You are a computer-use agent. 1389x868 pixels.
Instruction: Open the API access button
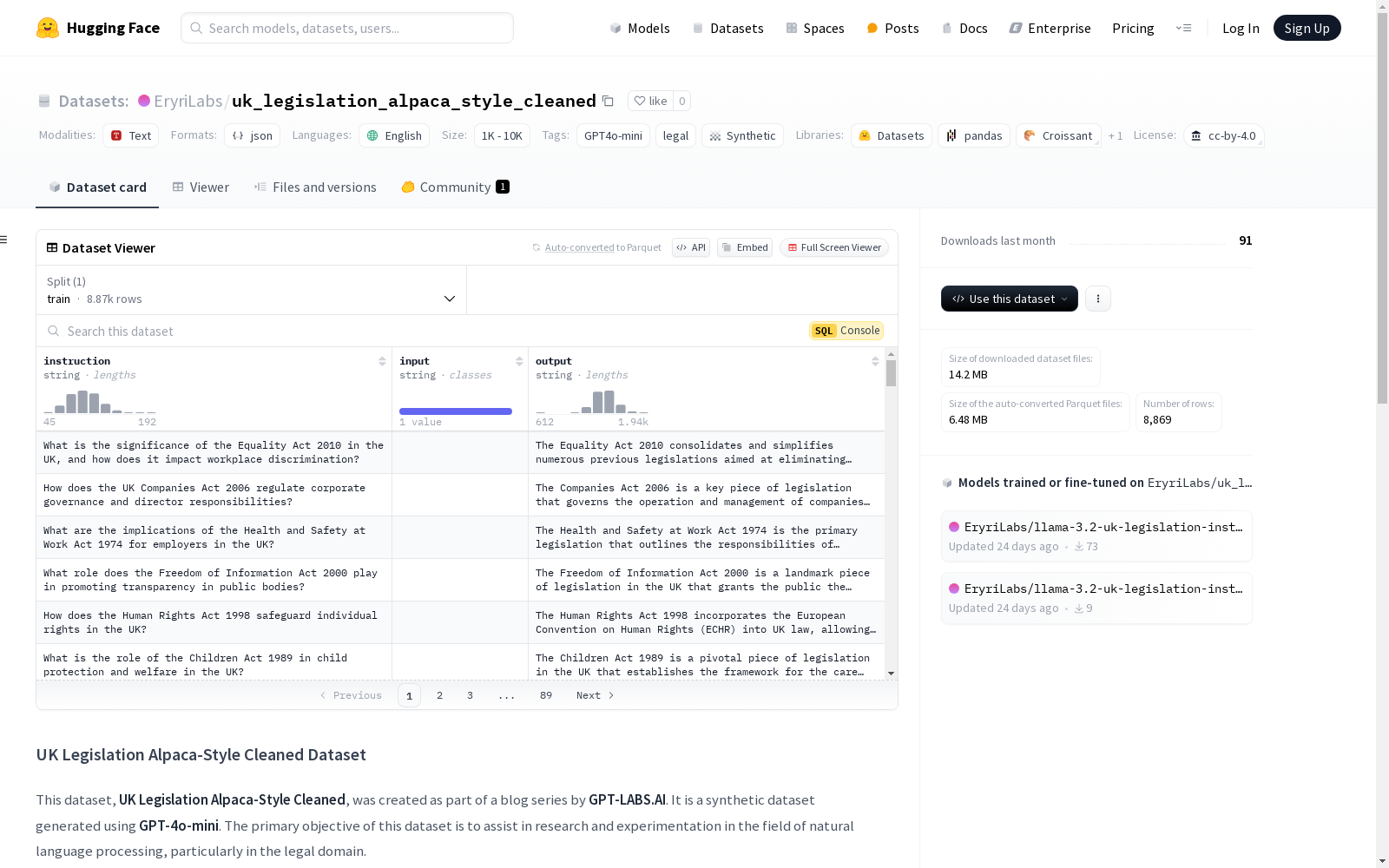(x=691, y=247)
